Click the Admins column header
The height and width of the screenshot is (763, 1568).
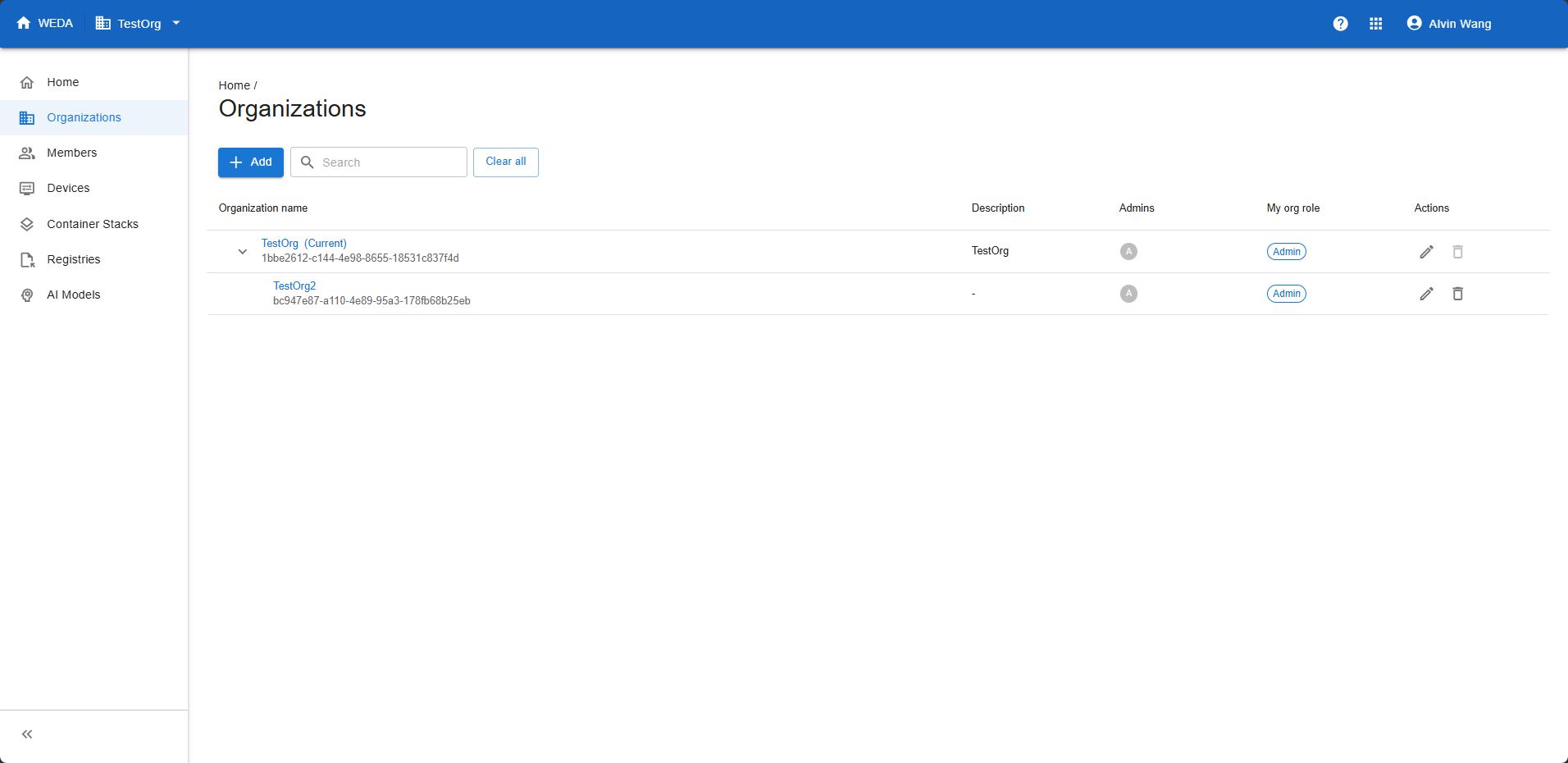1137,208
